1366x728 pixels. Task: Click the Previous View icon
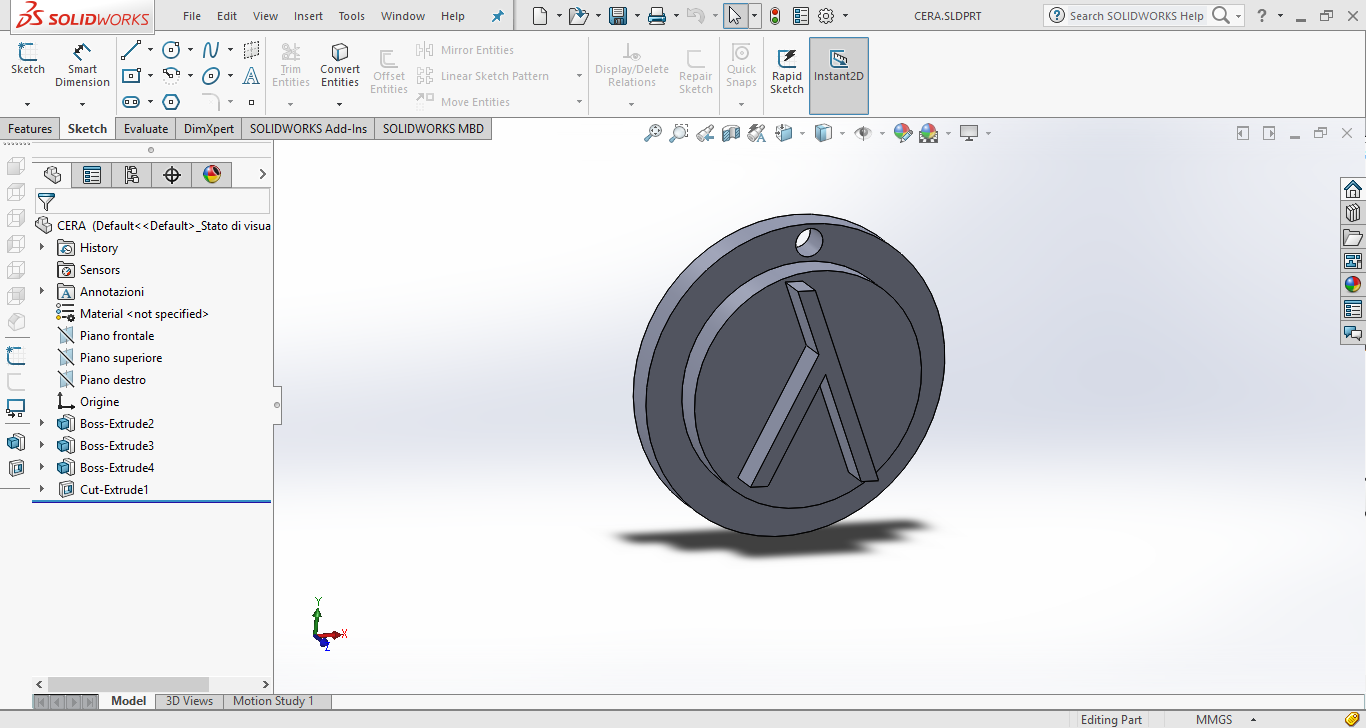(x=705, y=133)
